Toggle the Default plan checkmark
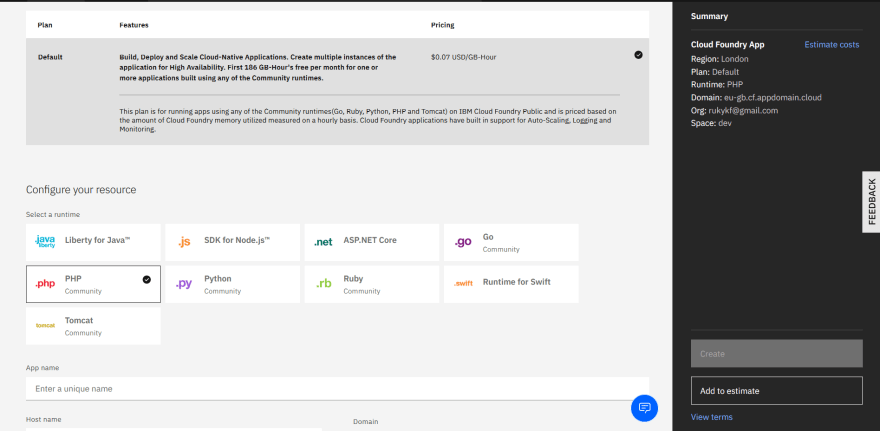Image resolution: width=880 pixels, height=431 pixels. (638, 55)
